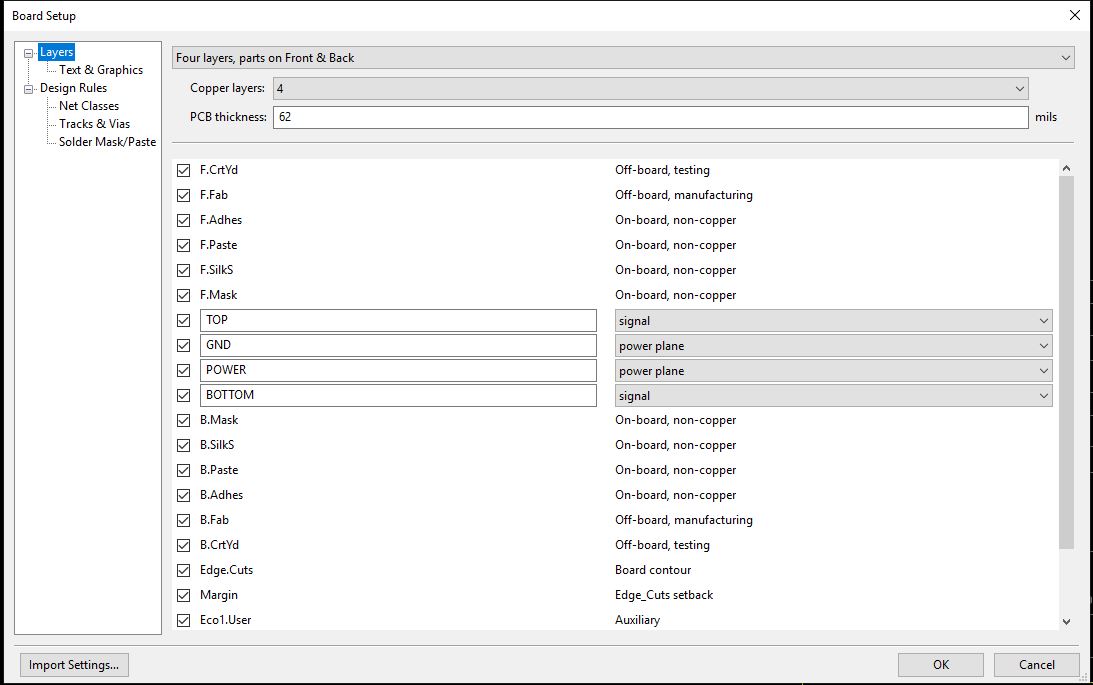Screen dimensions: 1093x685
Task: Change the GND layer type dropdown
Action: click(833, 346)
